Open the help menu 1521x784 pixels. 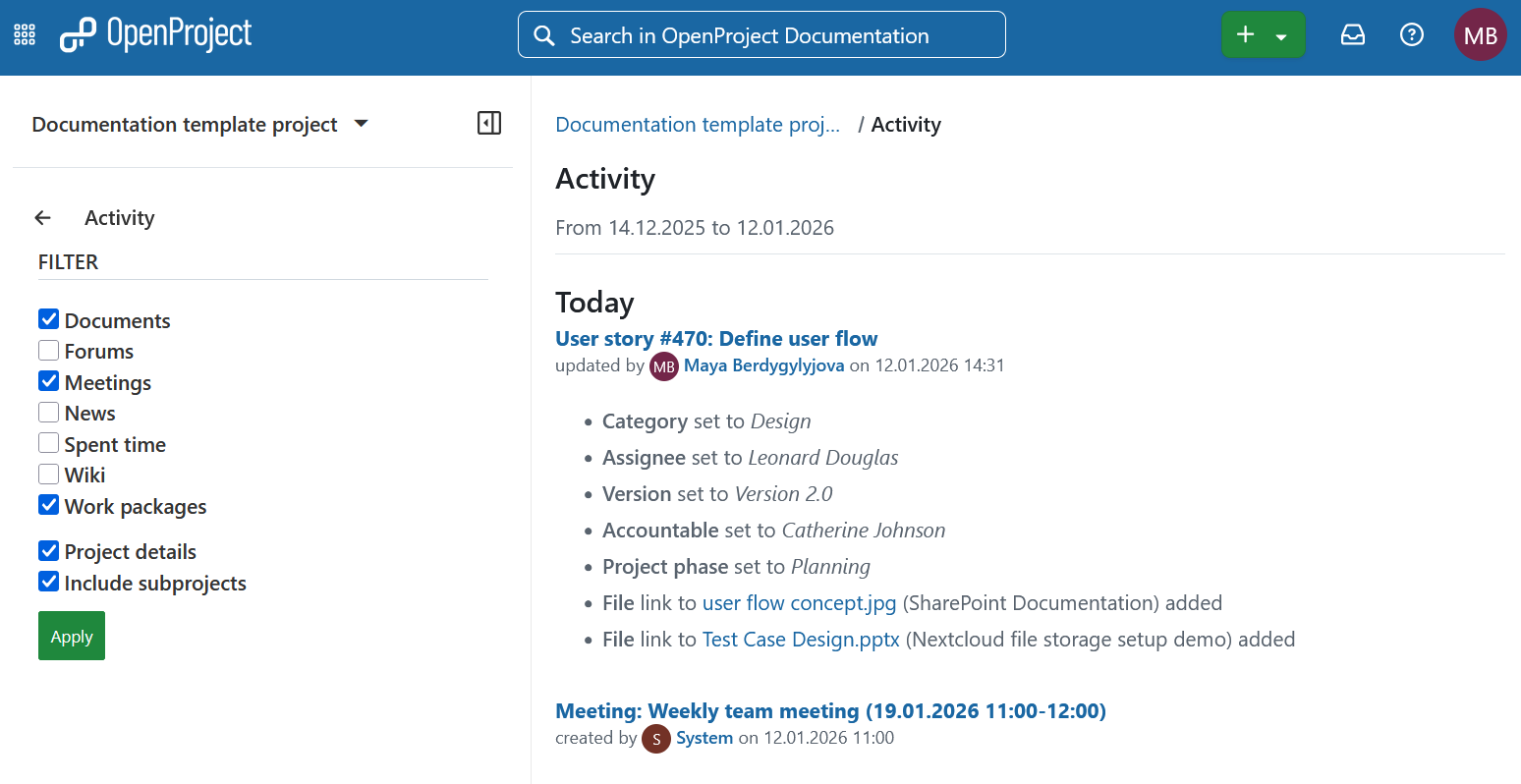pos(1412,33)
